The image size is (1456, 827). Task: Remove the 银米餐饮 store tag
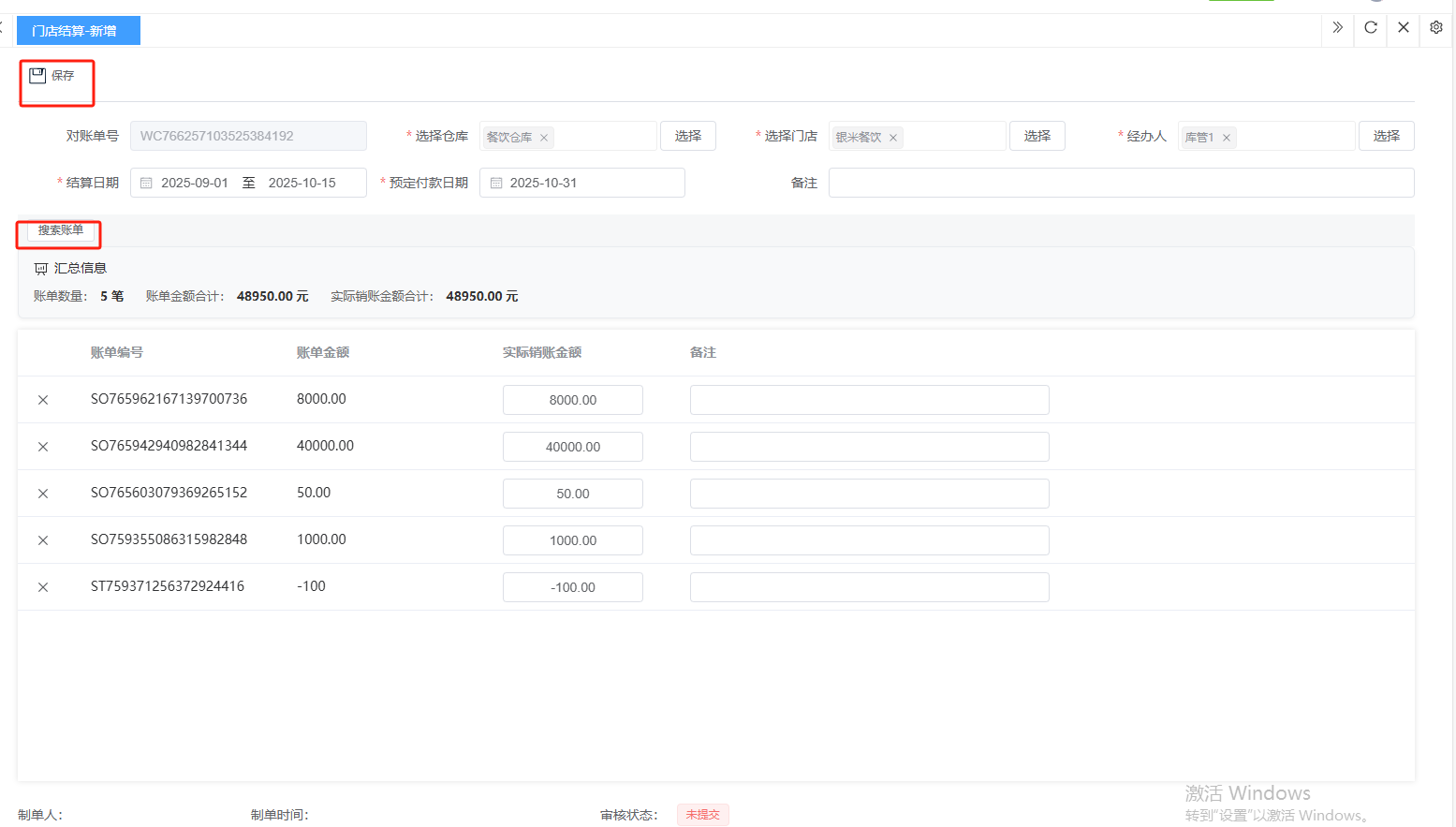(x=893, y=138)
